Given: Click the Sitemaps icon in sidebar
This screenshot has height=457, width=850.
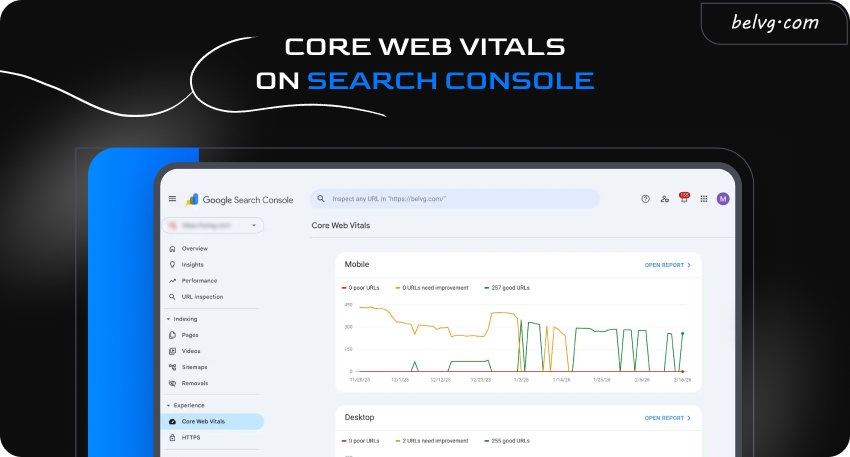Looking at the screenshot, I should (172, 367).
